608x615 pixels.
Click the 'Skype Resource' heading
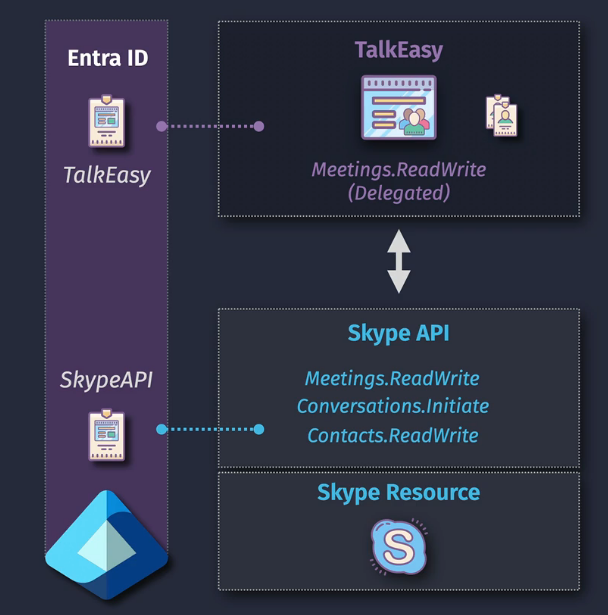click(399, 493)
